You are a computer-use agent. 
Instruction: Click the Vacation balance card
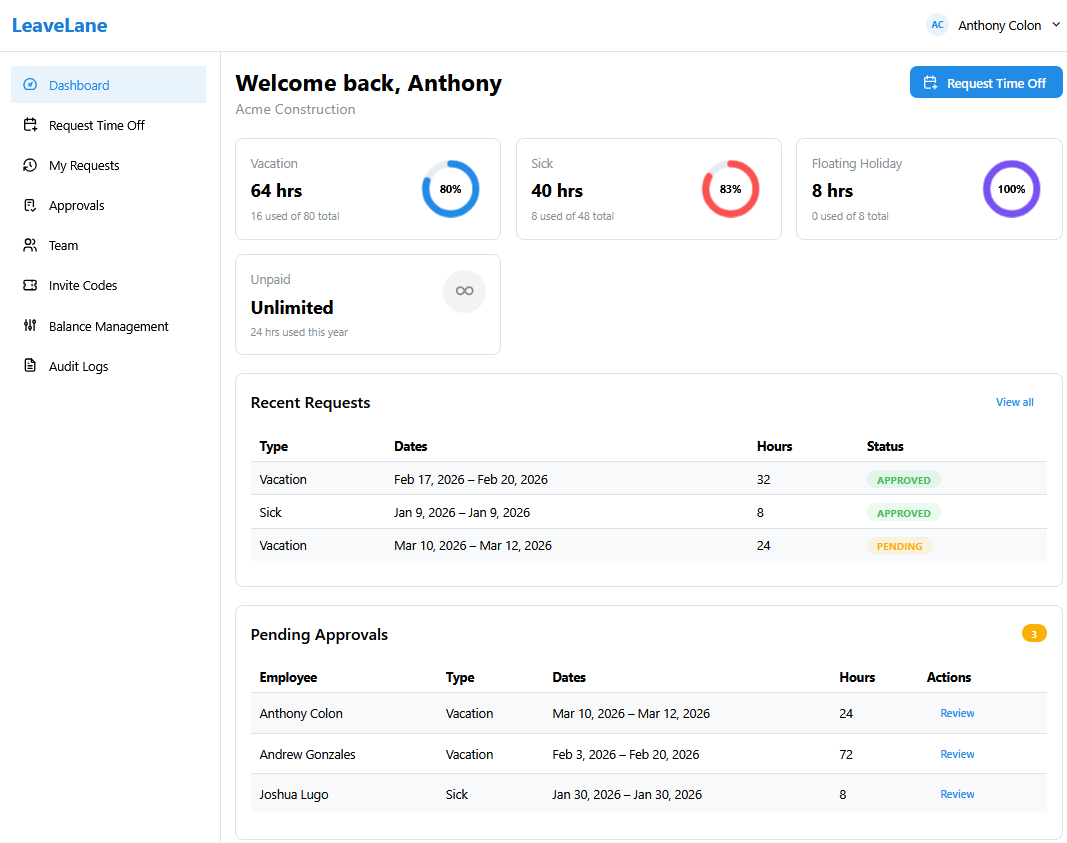pos(368,189)
